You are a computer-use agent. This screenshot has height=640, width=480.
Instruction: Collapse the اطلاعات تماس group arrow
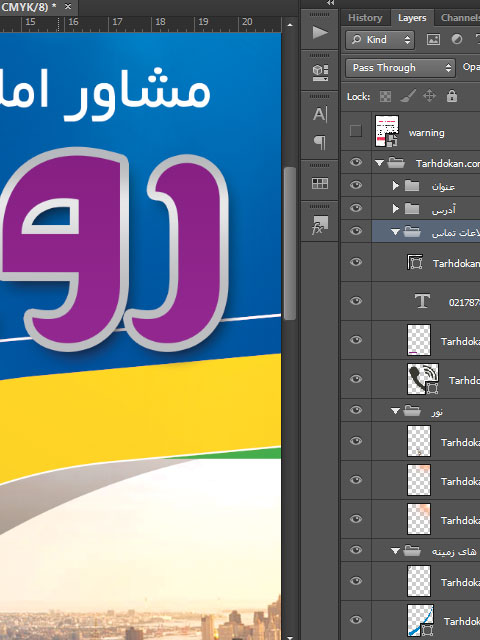click(395, 232)
